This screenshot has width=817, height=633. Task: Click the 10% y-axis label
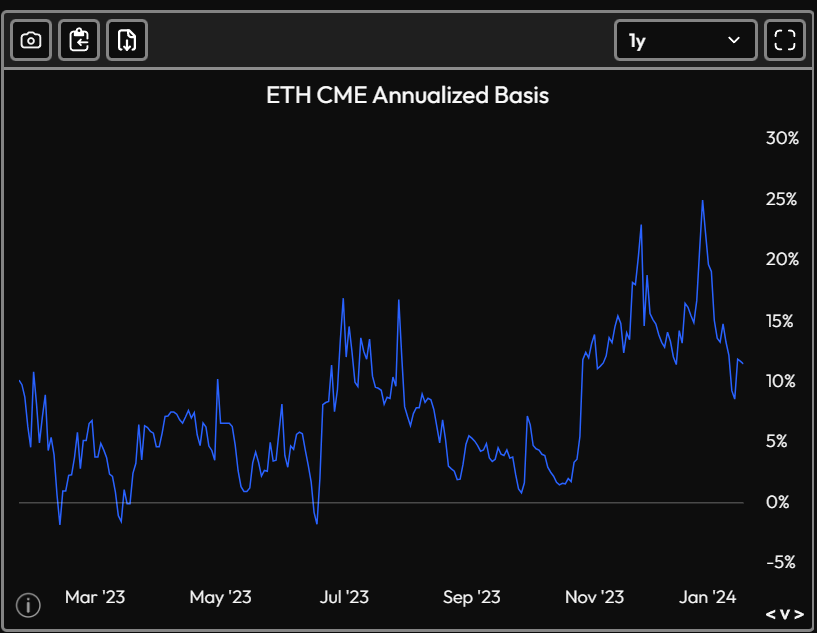781,381
